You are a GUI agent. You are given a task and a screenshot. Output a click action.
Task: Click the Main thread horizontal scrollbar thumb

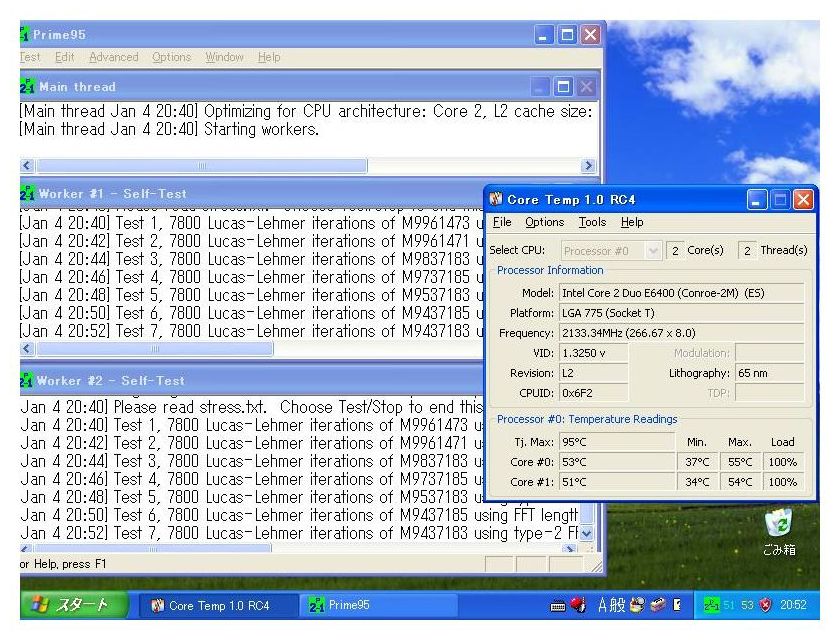pos(201,165)
